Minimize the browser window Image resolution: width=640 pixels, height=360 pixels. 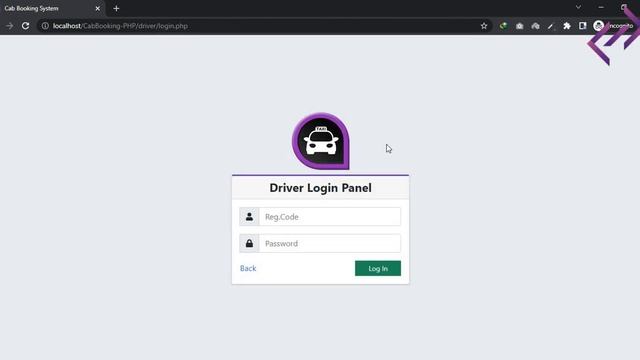(601, 7)
